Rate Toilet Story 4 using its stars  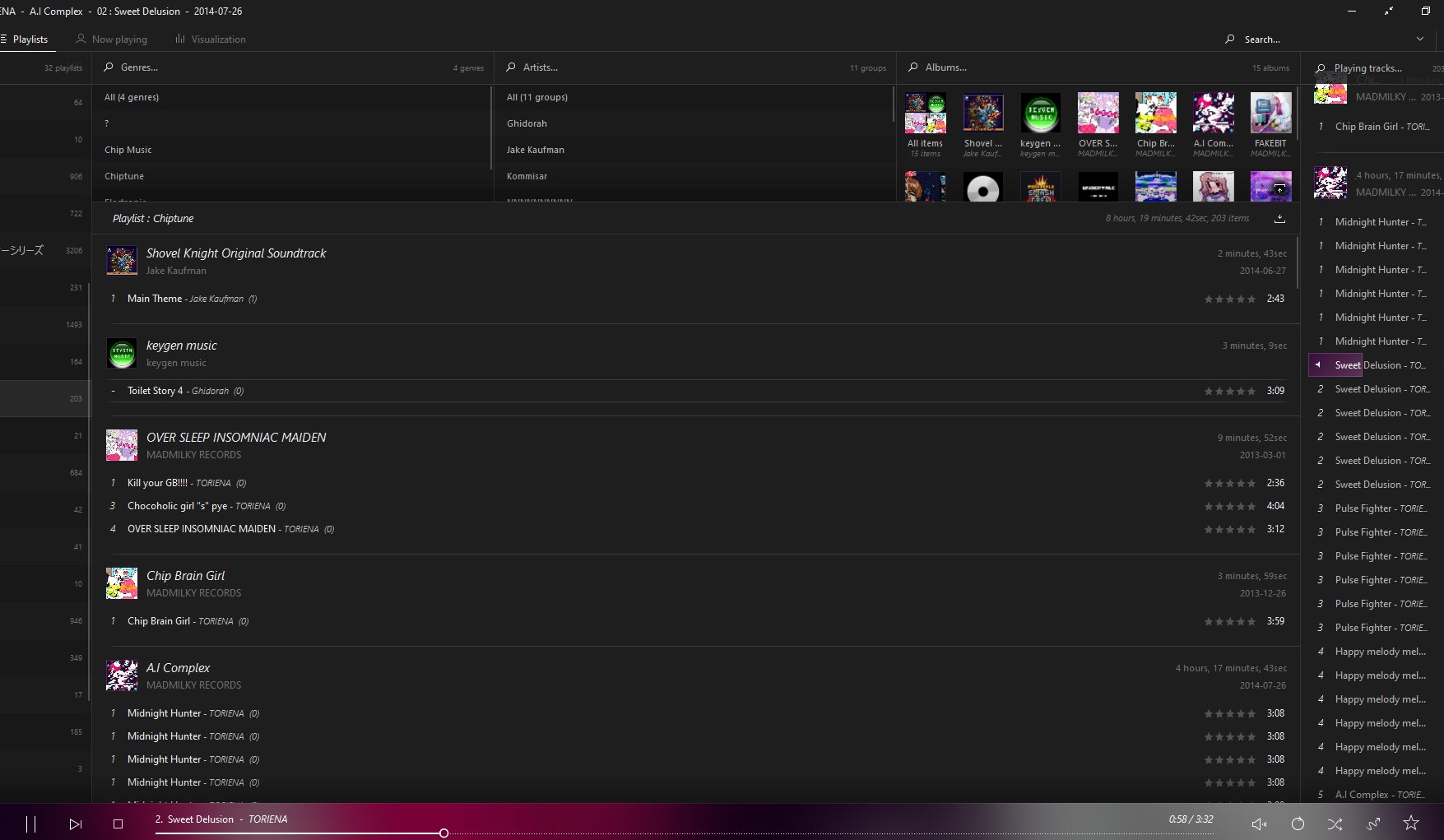1230,391
